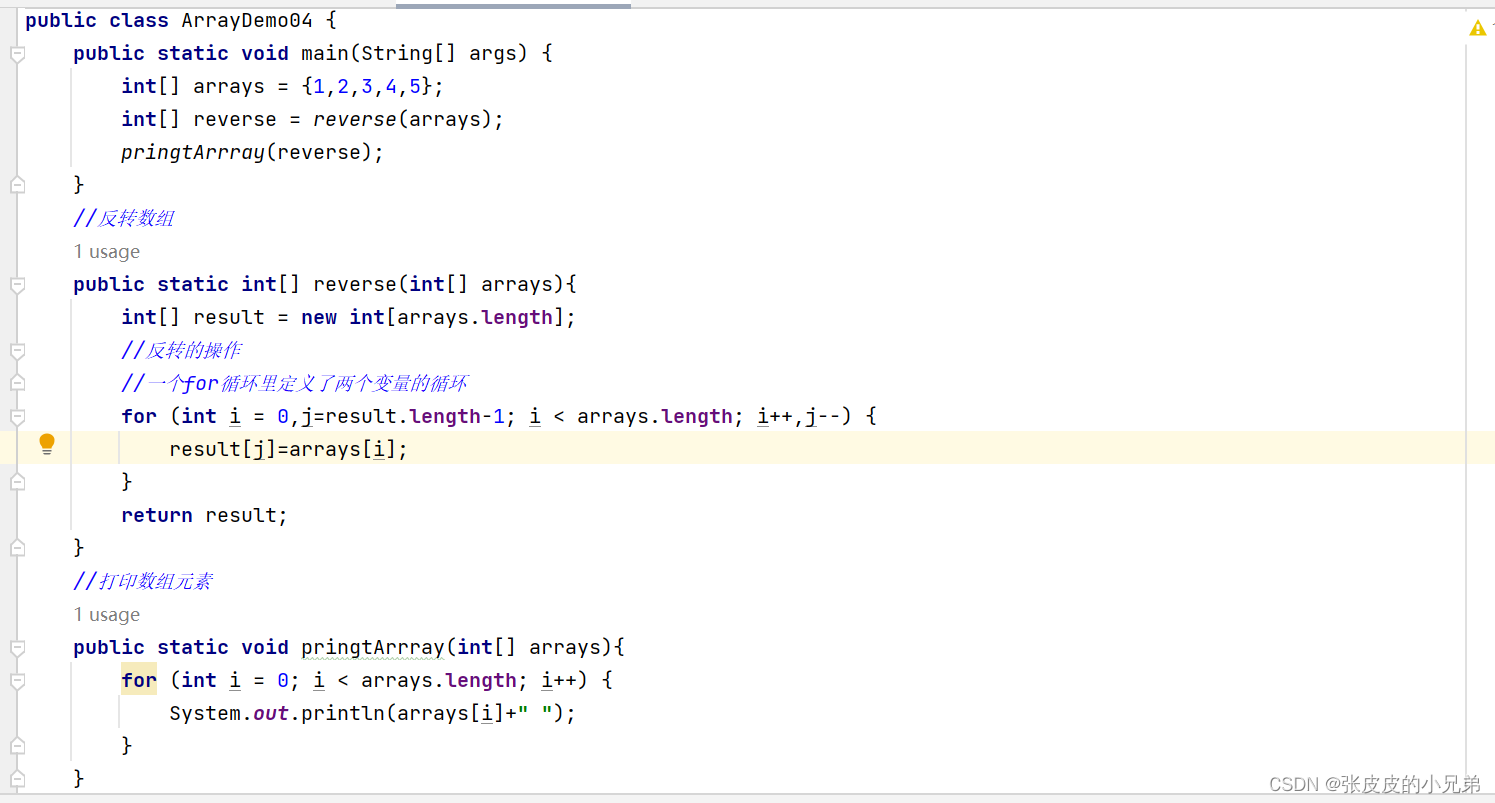Click the //打印数组元素 comment

point(142,582)
